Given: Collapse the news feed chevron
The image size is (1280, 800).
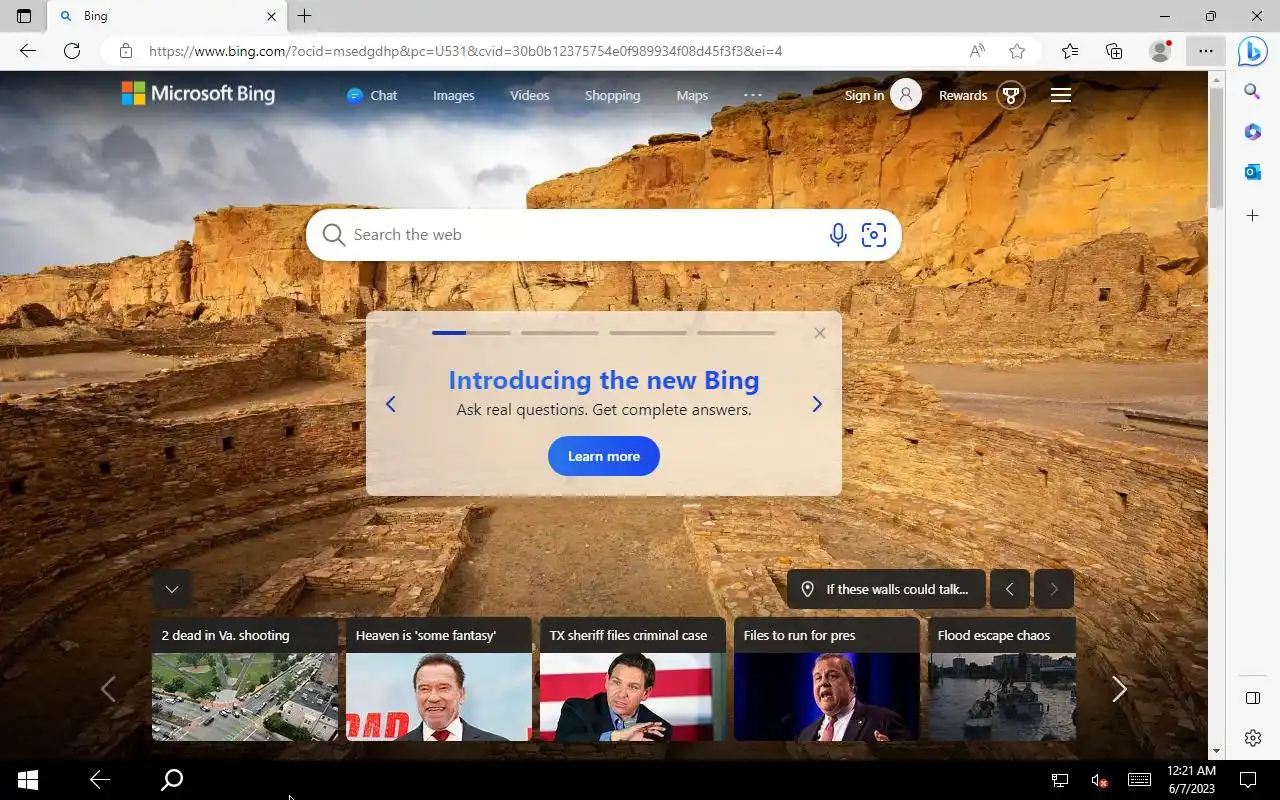Looking at the screenshot, I should pyautogui.click(x=172, y=589).
